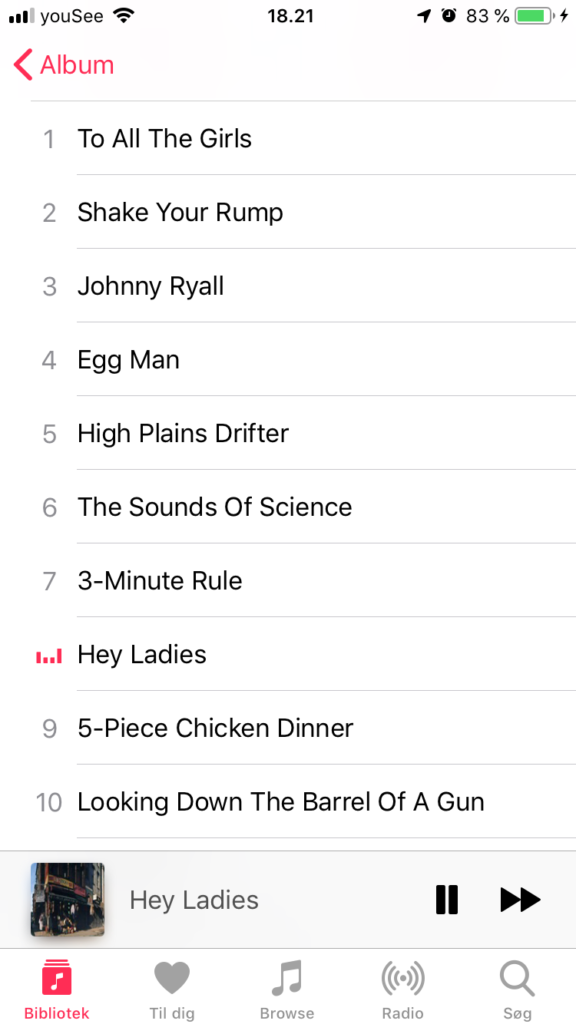This screenshot has width=576, height=1024.
Task: Play Shake Your Rump
Action: [x=303, y=212]
